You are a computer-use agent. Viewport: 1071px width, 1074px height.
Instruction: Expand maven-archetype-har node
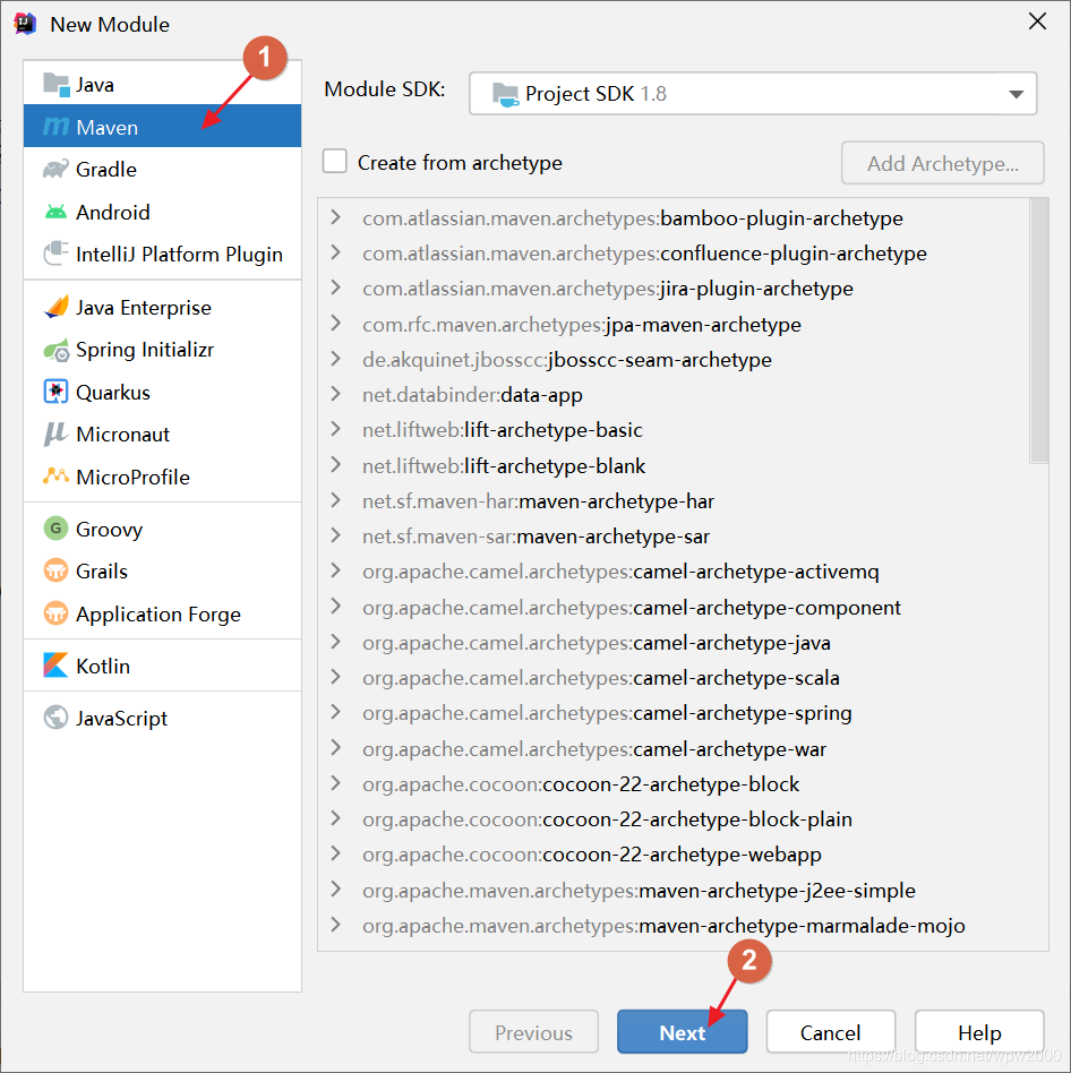336,501
